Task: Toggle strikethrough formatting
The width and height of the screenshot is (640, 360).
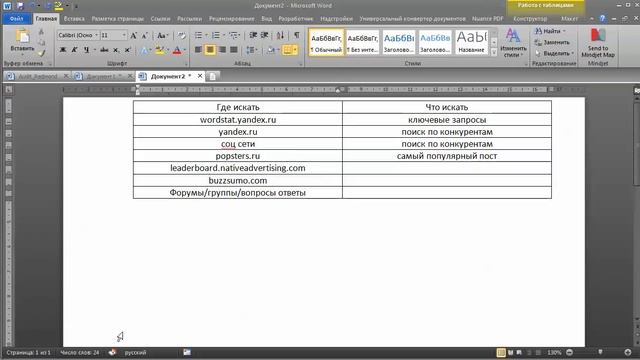Action: click(x=104, y=50)
